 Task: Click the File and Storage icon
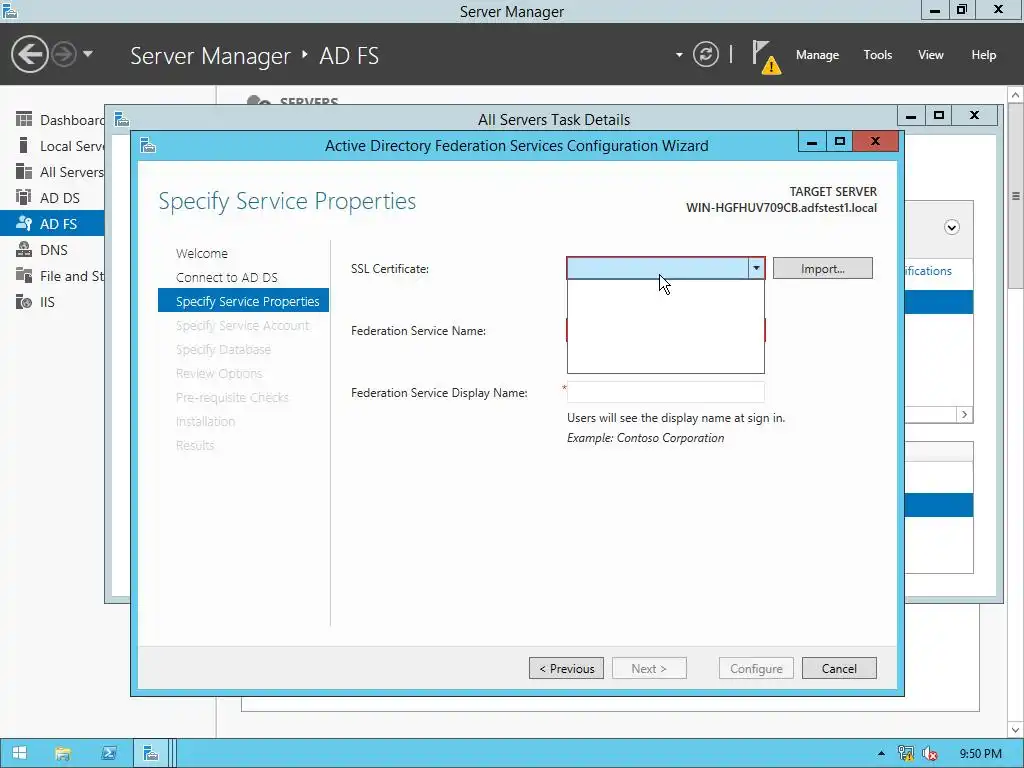coord(24,275)
